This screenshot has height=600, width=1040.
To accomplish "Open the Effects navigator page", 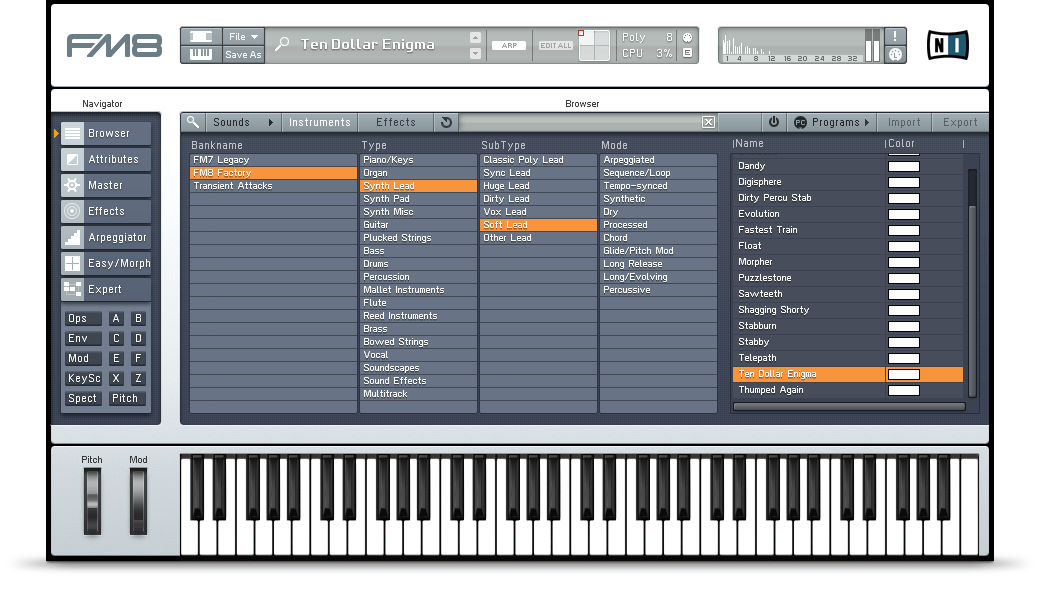I will pos(106,211).
